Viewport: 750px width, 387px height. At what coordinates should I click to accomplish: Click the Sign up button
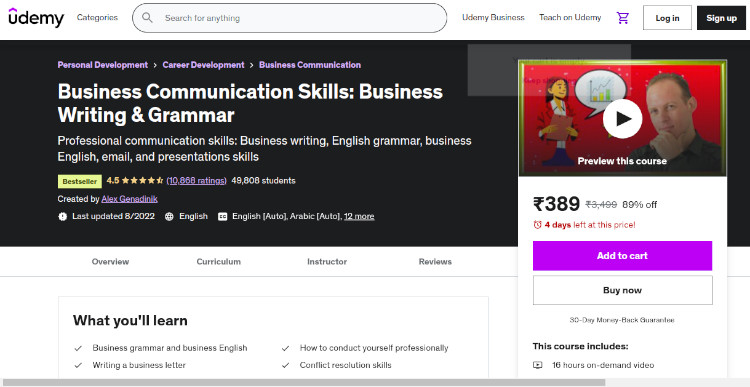point(721,18)
